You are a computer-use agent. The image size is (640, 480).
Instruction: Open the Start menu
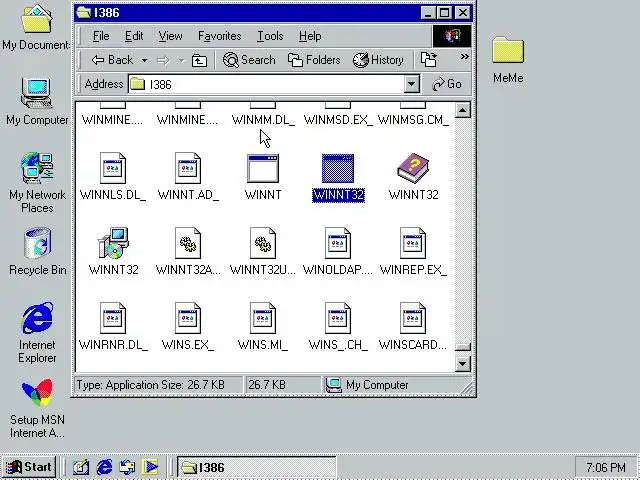(x=29, y=467)
